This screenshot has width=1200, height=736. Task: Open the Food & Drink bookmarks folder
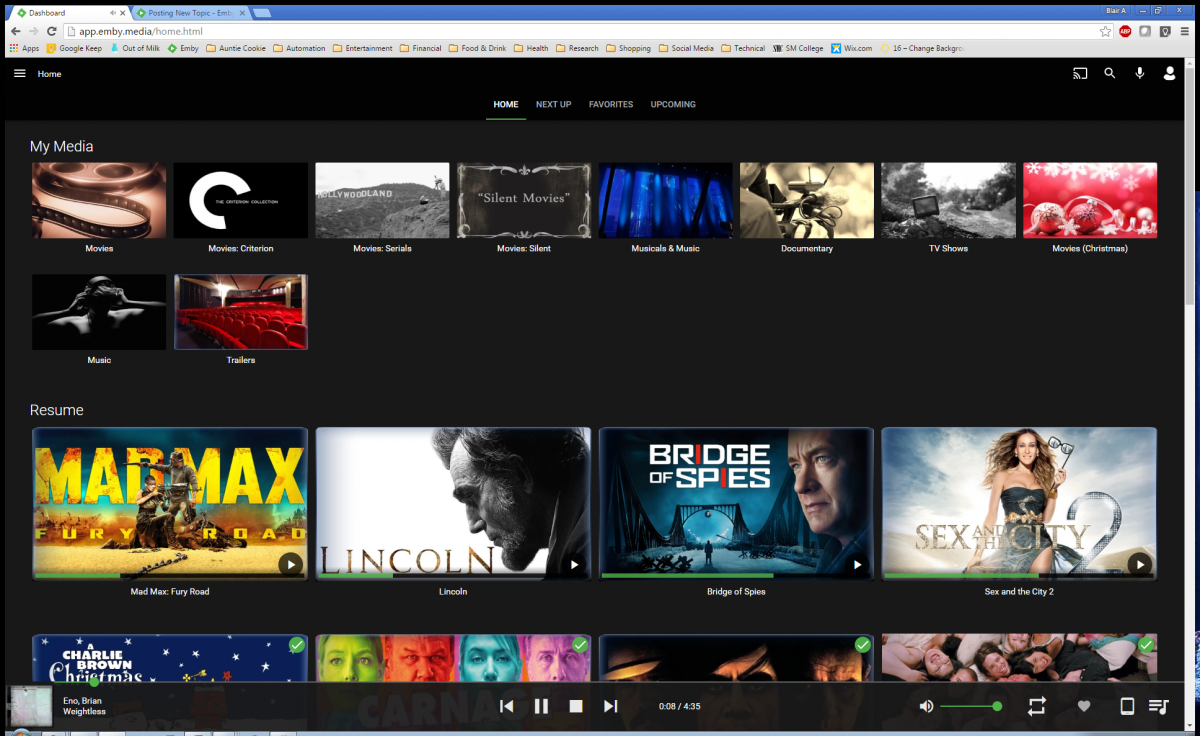477,48
